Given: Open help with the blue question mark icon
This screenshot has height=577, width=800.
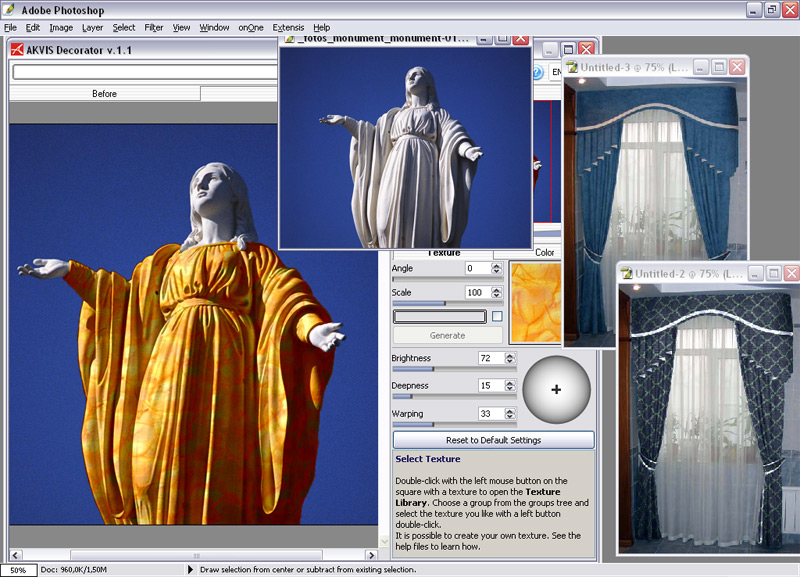Looking at the screenshot, I should (538, 72).
